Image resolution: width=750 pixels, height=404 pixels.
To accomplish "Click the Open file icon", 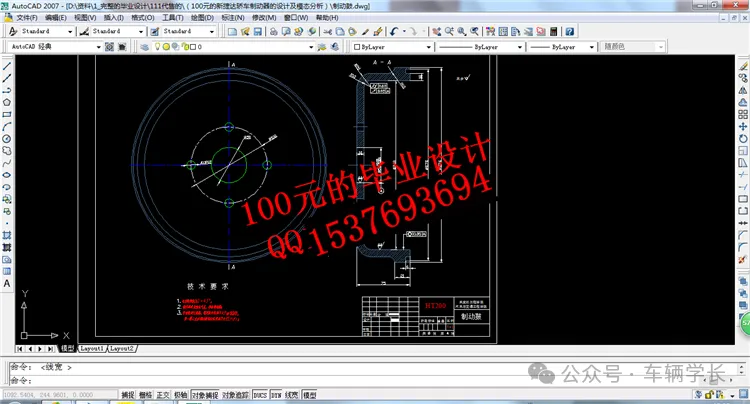I will 245,32.
